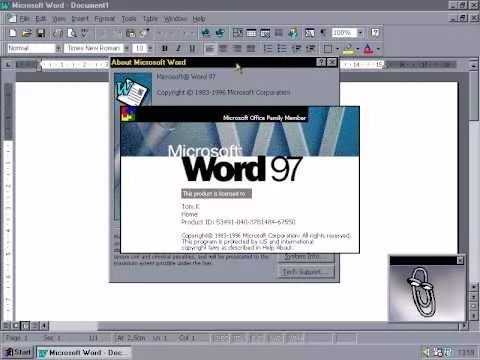Click the Decrease Indent icon

tap(296, 49)
